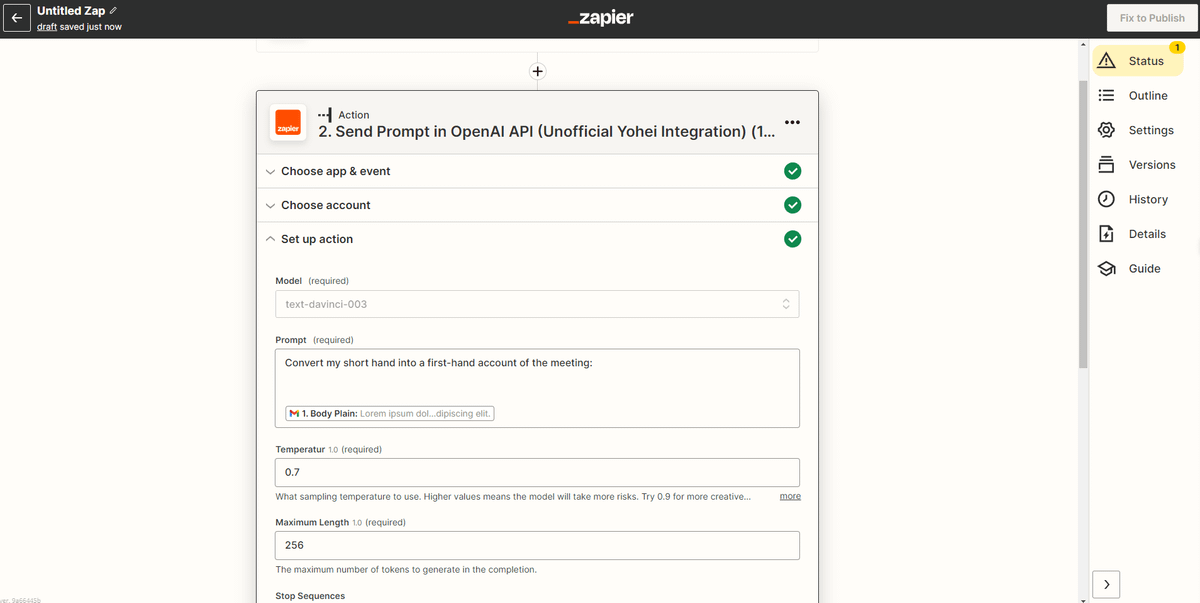Expand the Choose app & event section
Viewport: 1200px width, 603px height.
point(335,171)
